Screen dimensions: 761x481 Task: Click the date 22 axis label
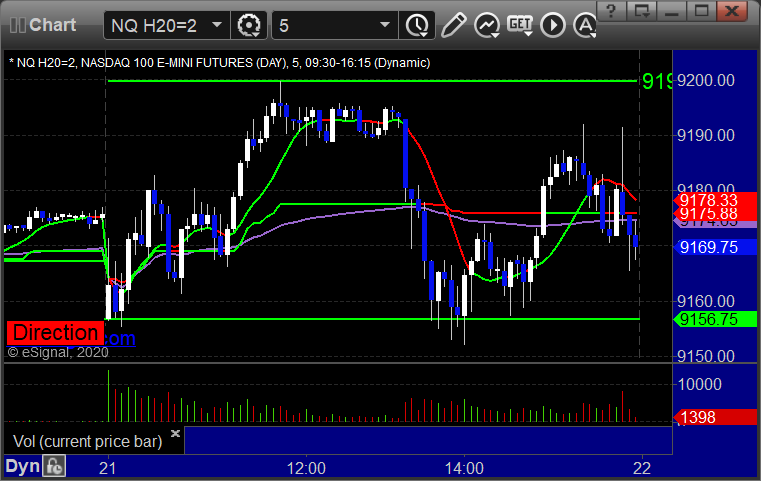642,468
